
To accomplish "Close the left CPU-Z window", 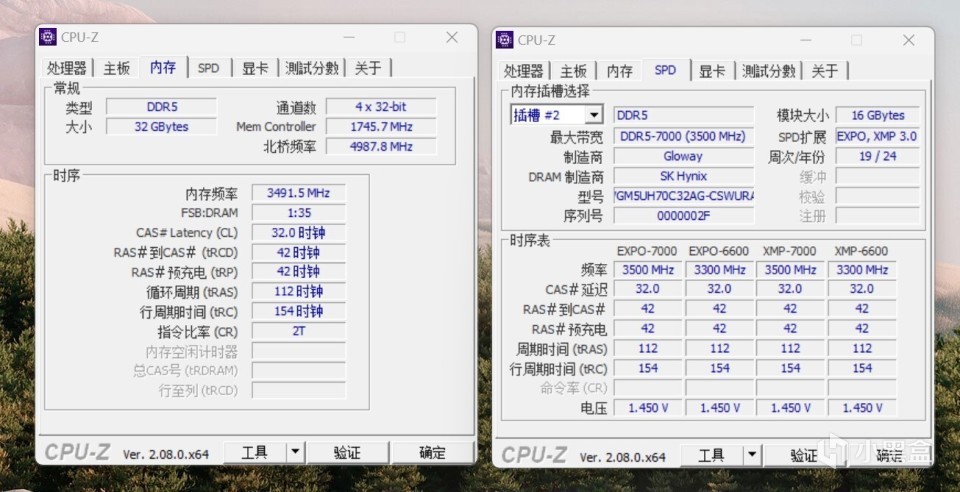I will click(x=452, y=37).
